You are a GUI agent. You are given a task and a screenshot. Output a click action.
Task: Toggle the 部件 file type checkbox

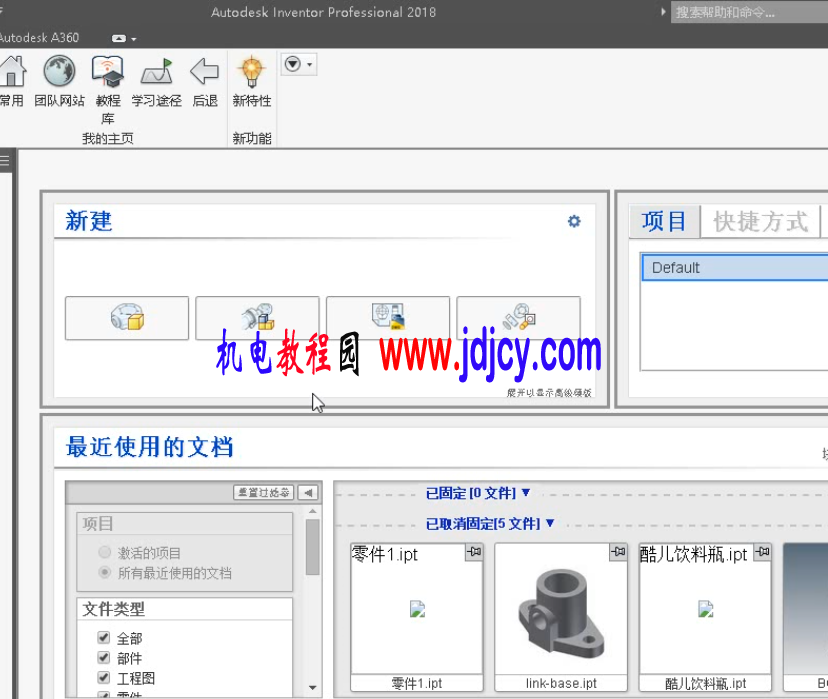click(x=104, y=658)
